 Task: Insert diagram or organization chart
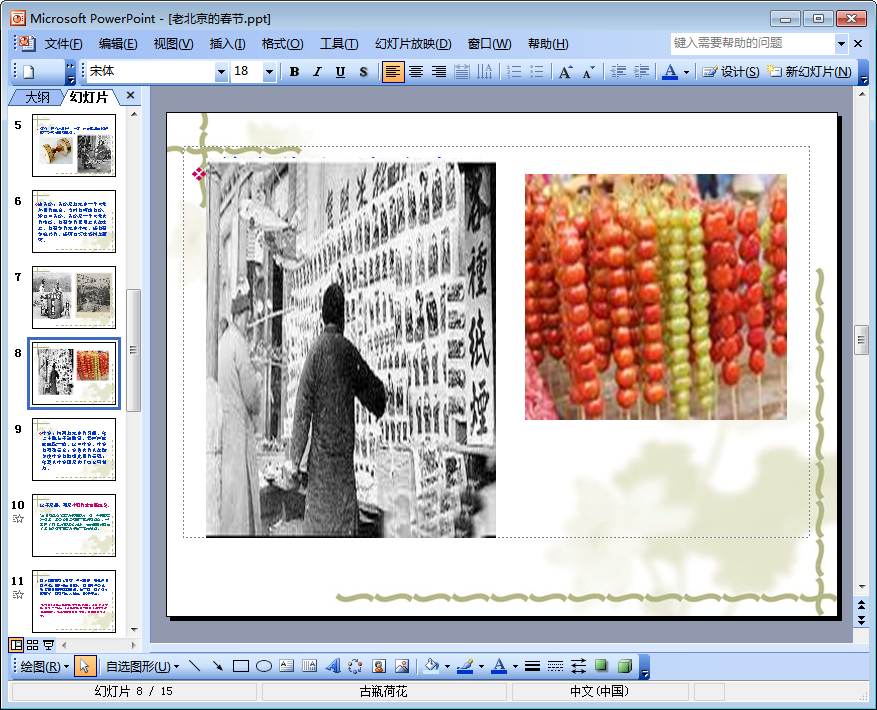coord(355,666)
